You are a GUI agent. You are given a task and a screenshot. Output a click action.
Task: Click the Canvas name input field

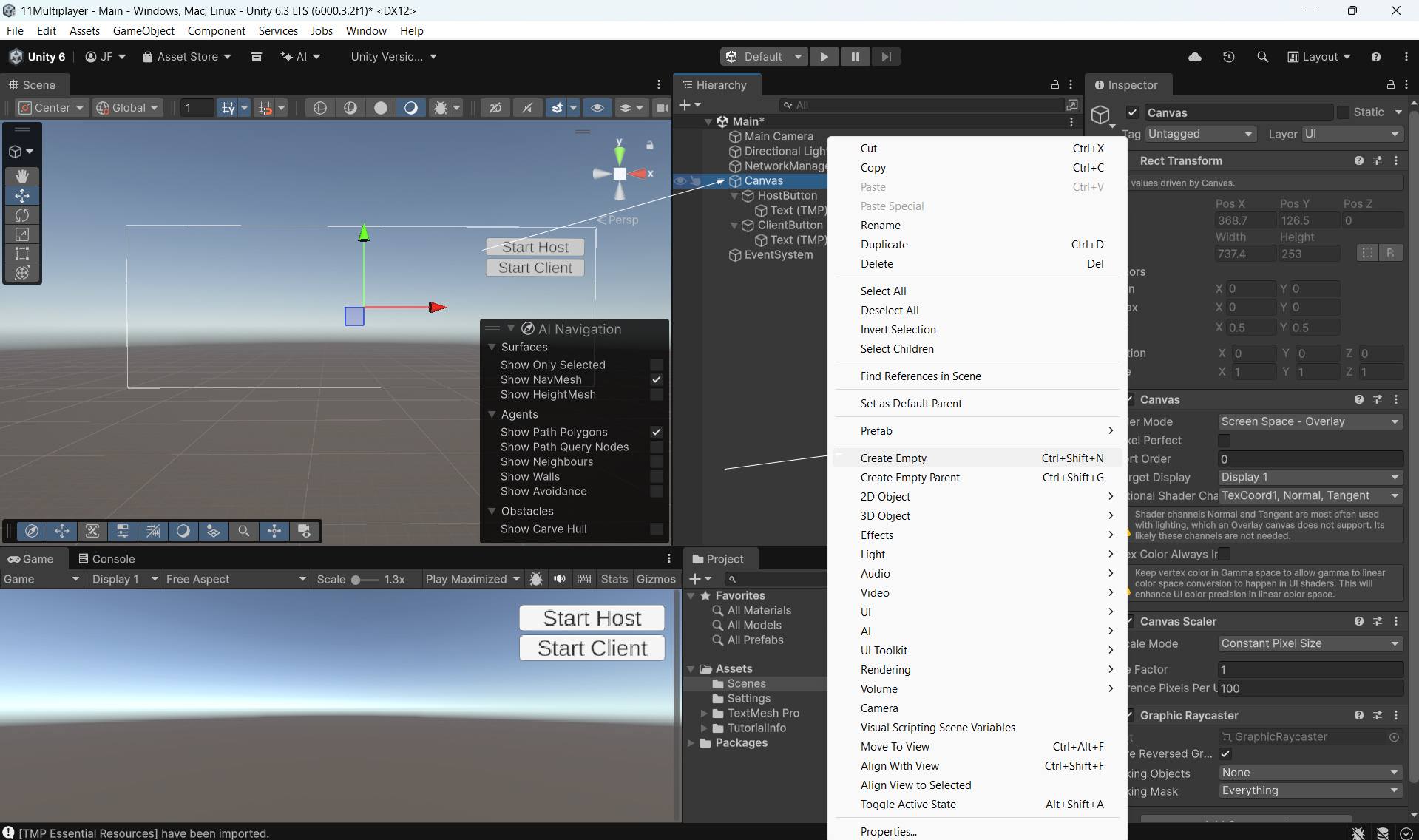pos(1238,112)
